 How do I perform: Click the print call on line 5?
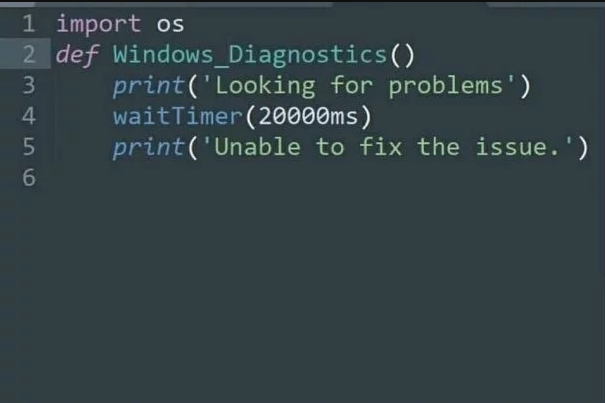pos(141,147)
